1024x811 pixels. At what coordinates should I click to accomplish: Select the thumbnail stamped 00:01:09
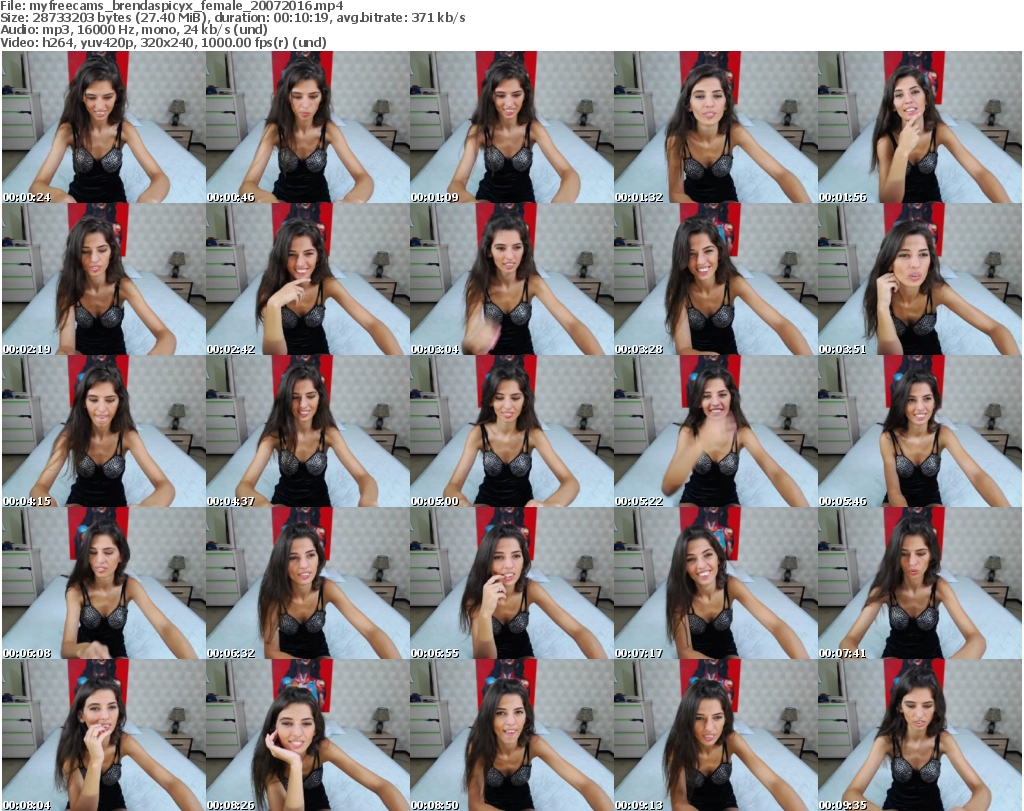coord(511,127)
